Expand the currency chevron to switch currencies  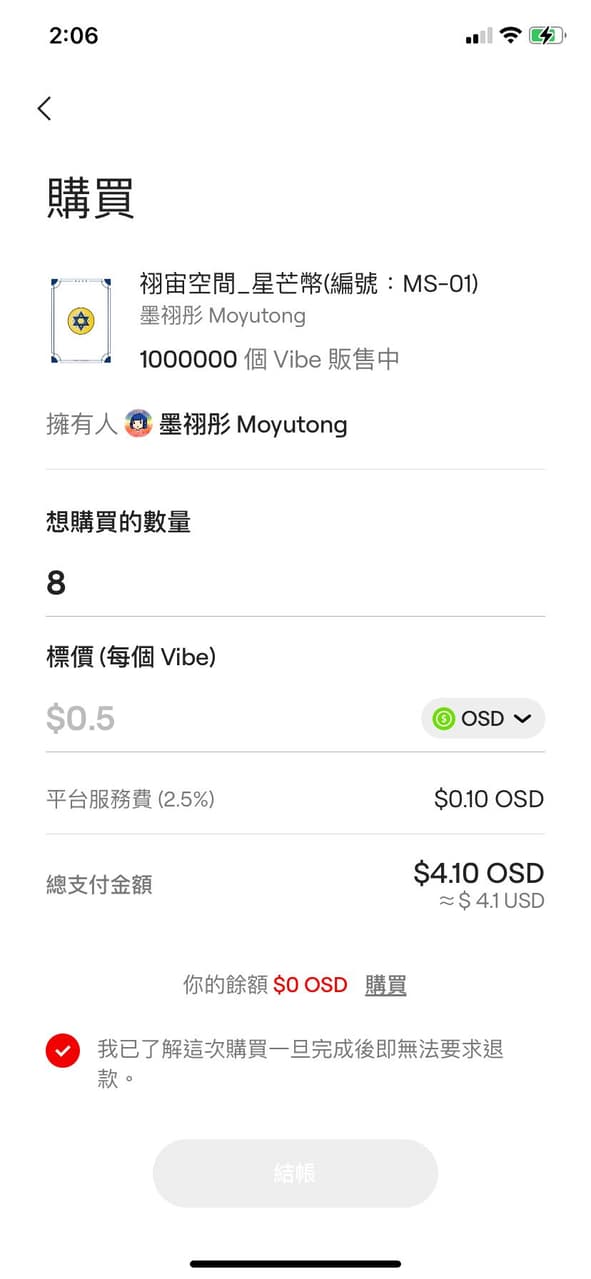point(521,718)
